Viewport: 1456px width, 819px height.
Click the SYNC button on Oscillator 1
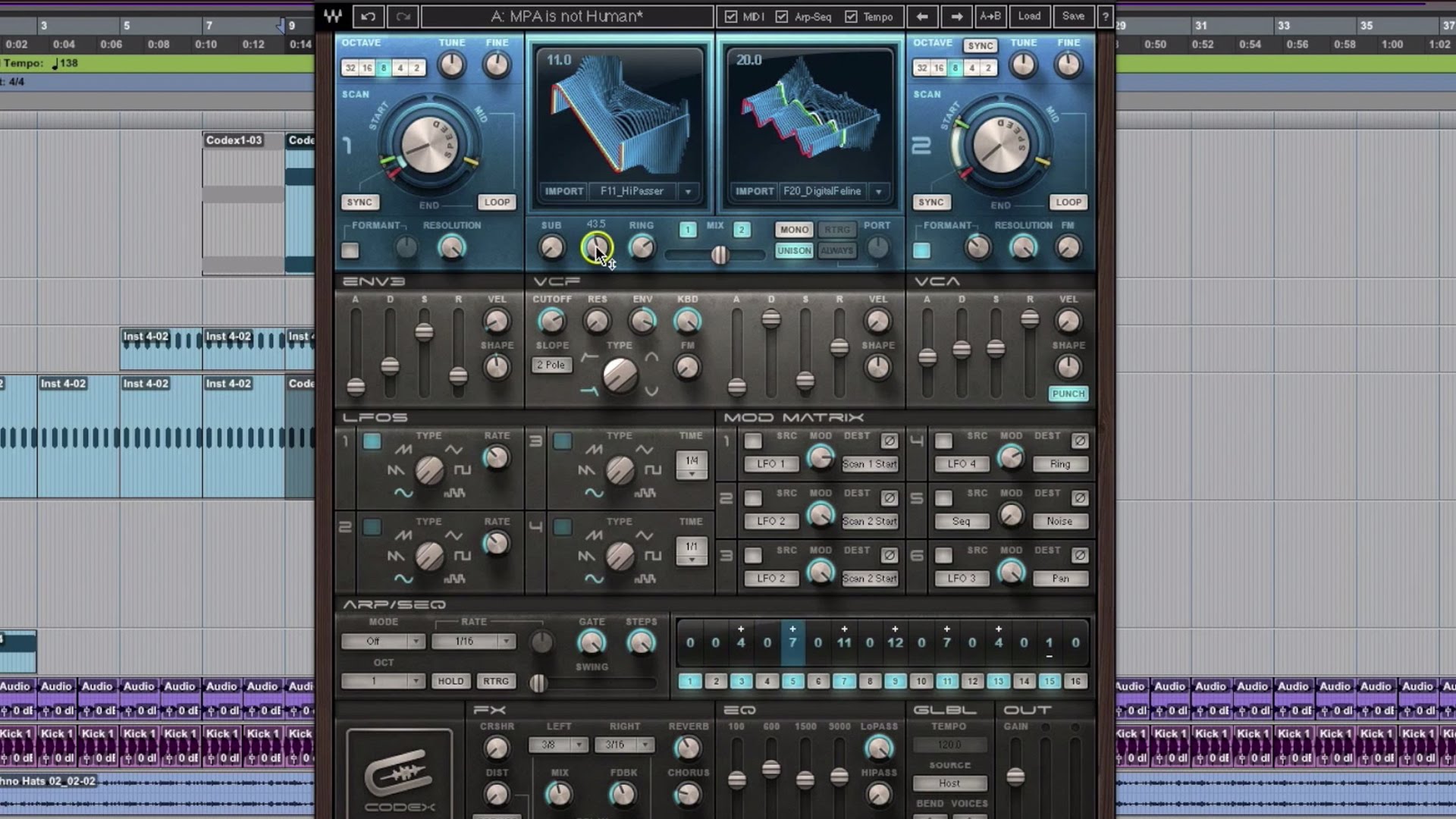pos(360,202)
